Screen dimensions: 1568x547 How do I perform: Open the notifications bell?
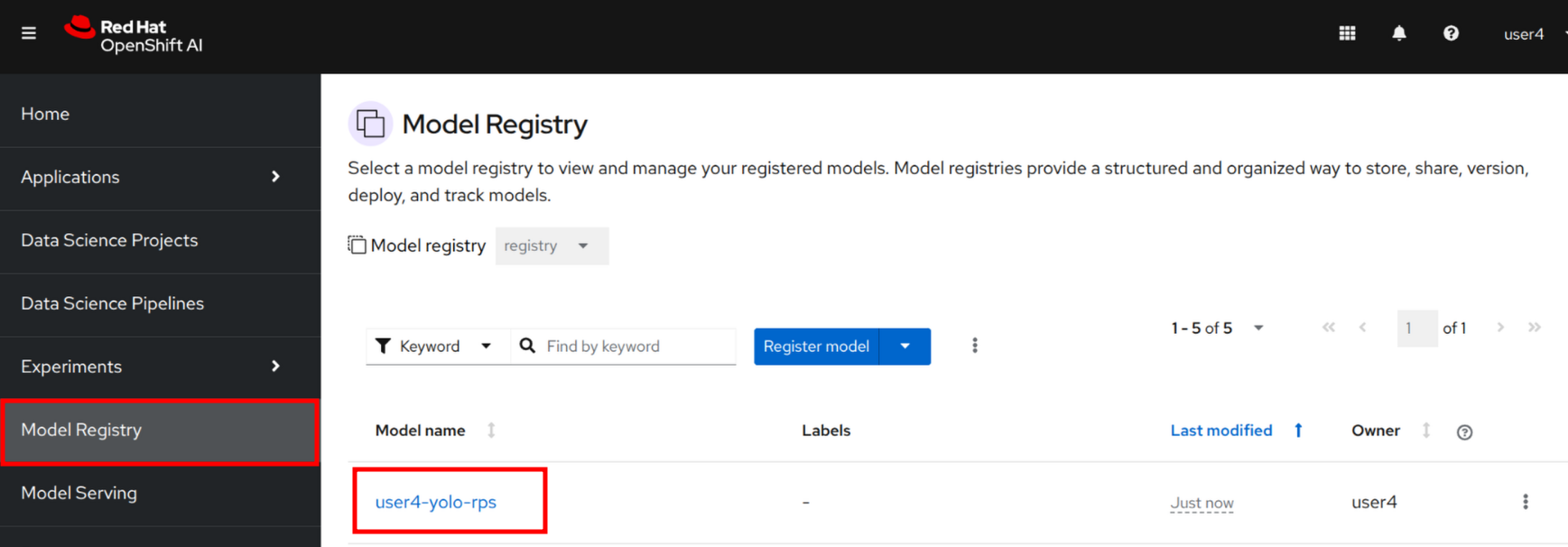point(1399,33)
